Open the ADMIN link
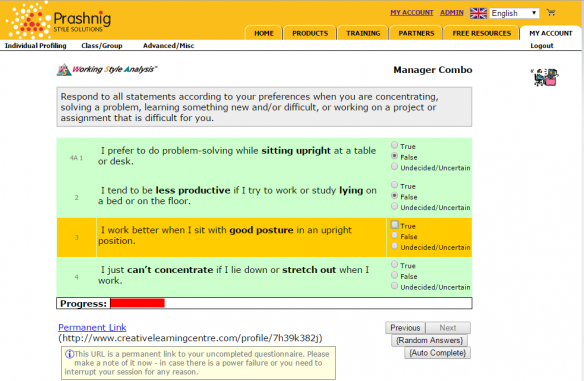584x381 pixels. [x=451, y=12]
